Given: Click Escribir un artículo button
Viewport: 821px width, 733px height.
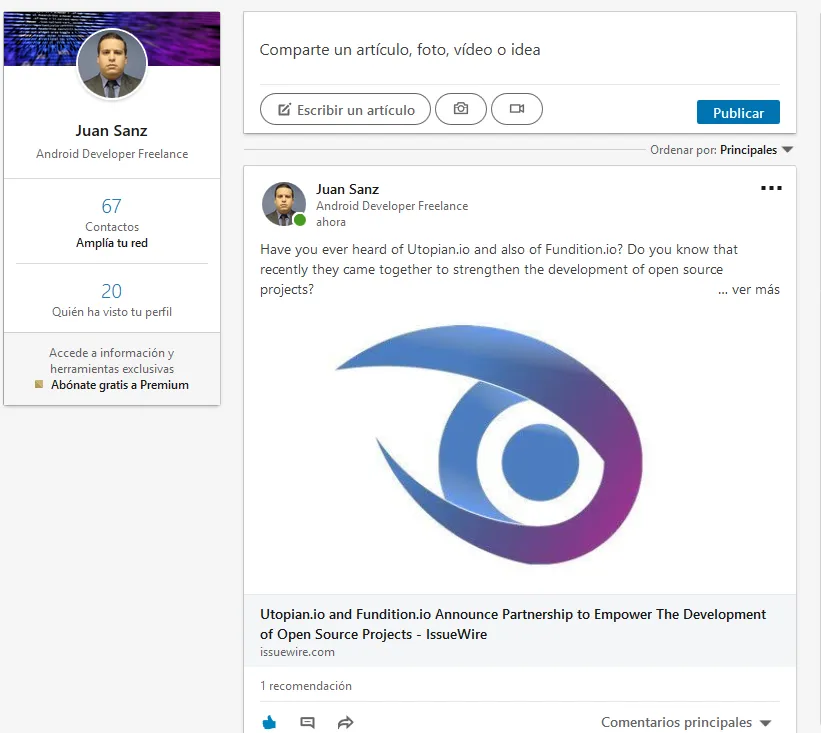Looking at the screenshot, I should pyautogui.click(x=345, y=109).
